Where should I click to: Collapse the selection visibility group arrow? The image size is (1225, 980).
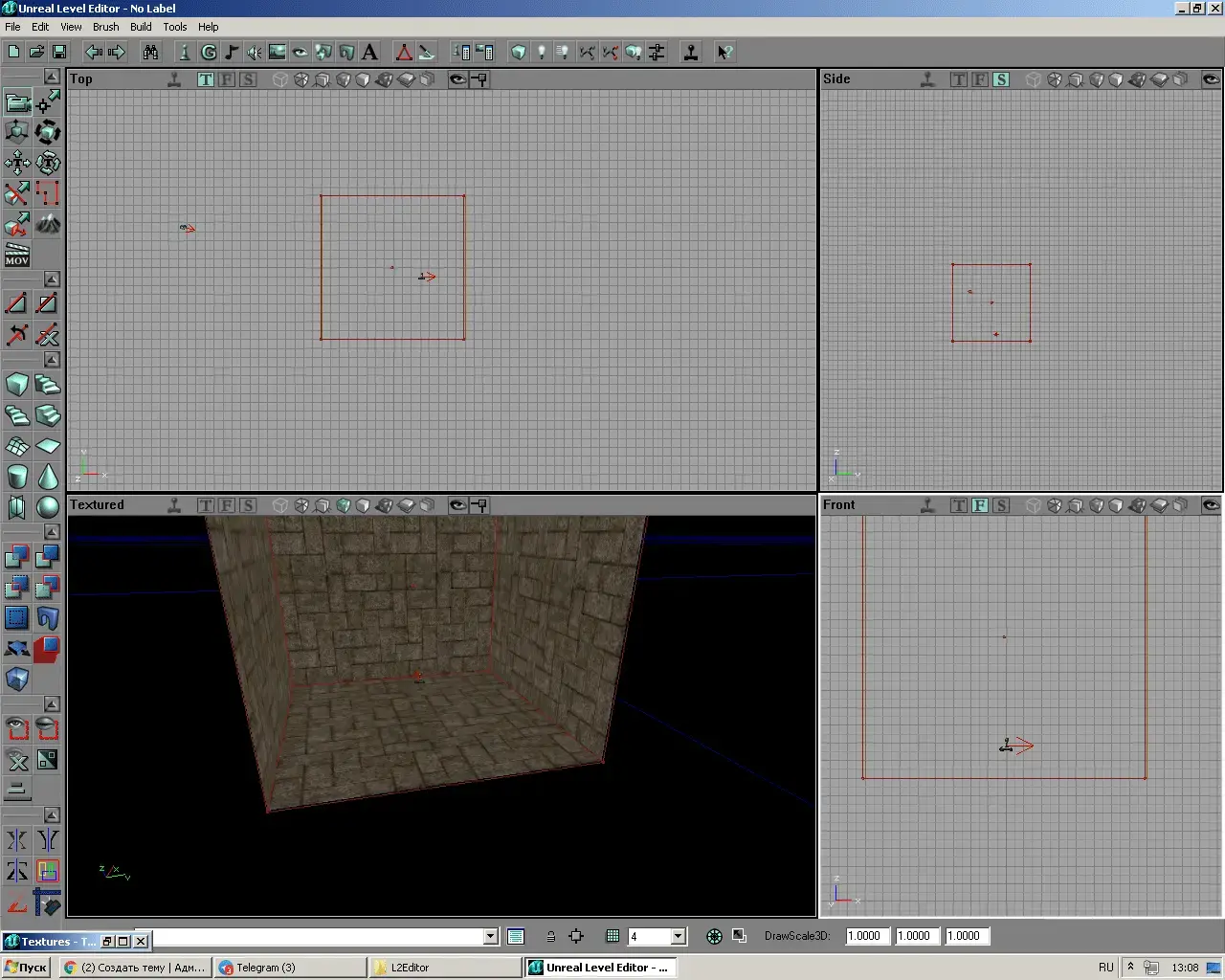click(x=52, y=703)
